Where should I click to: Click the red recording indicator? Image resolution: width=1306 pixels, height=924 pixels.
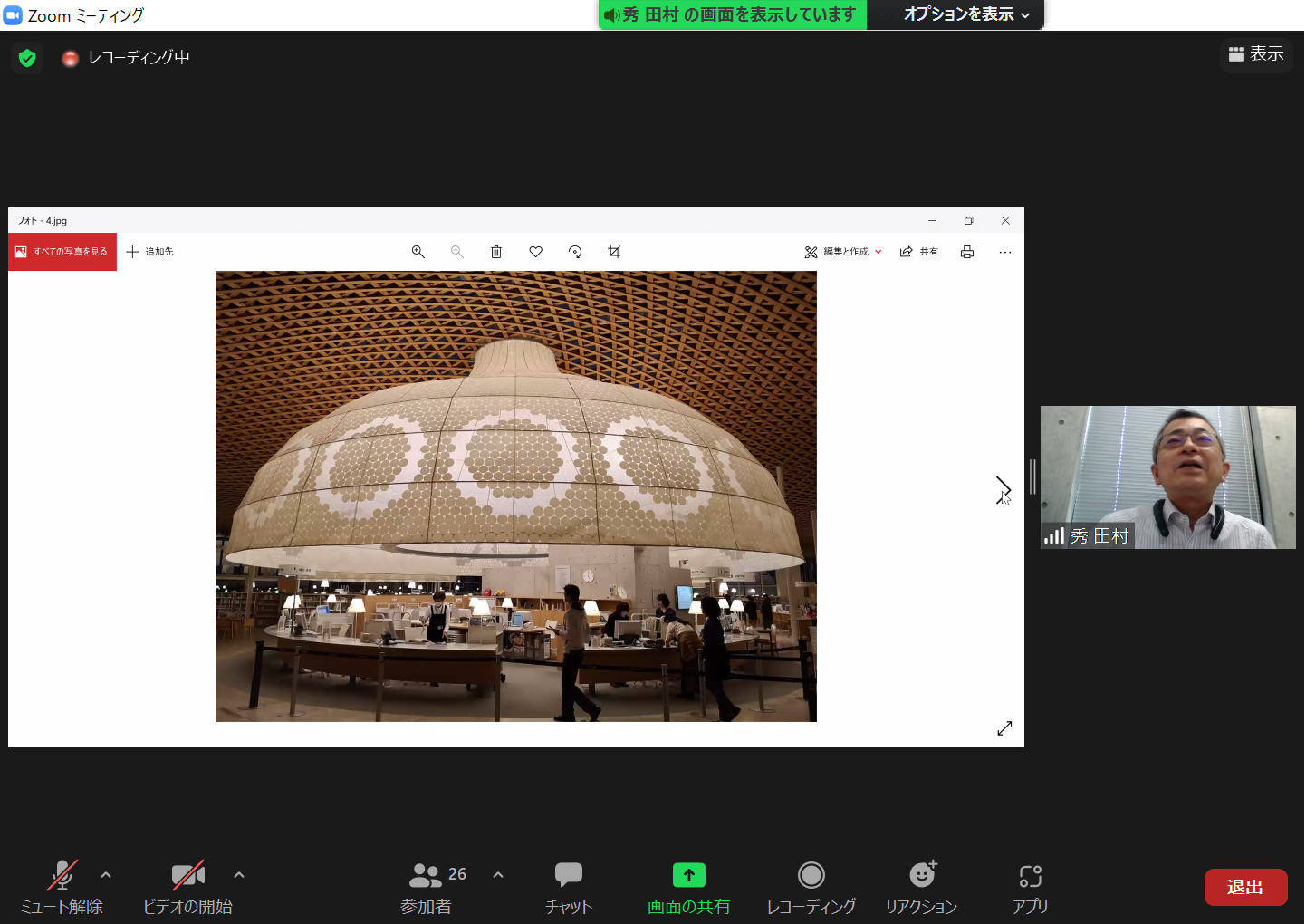[70, 58]
